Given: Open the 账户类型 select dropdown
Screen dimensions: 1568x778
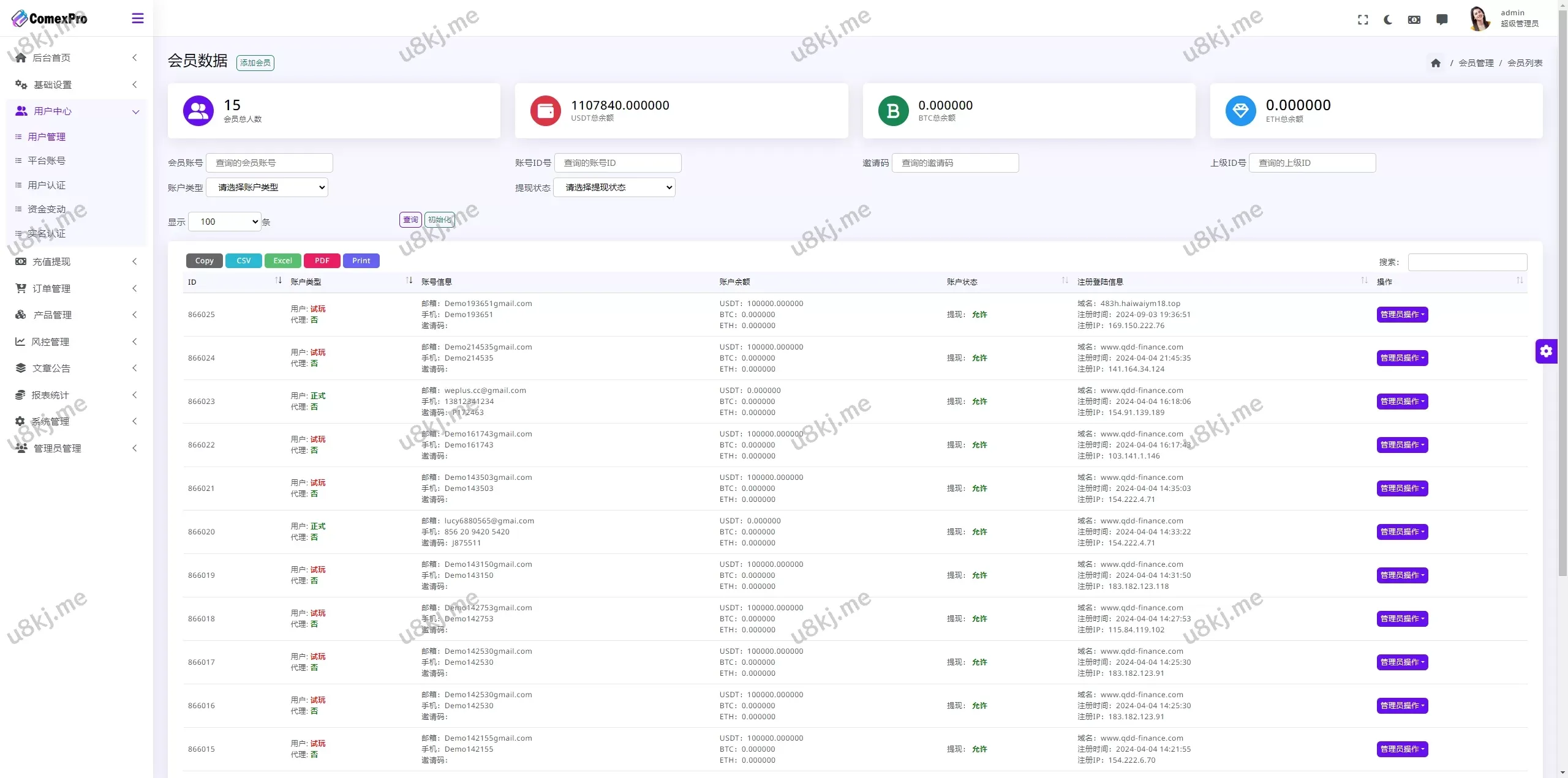Looking at the screenshot, I should pos(267,187).
